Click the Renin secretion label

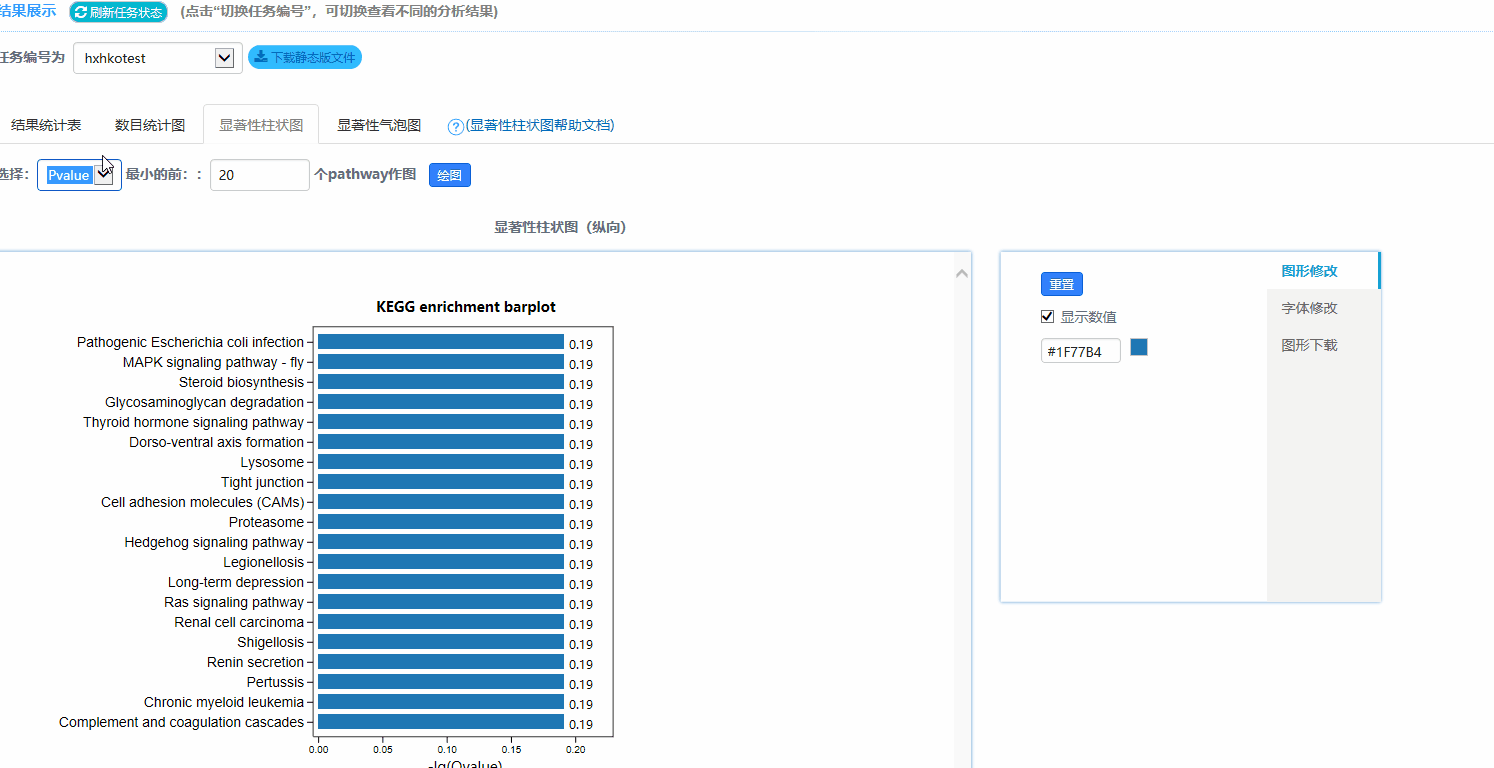pyautogui.click(x=255, y=662)
